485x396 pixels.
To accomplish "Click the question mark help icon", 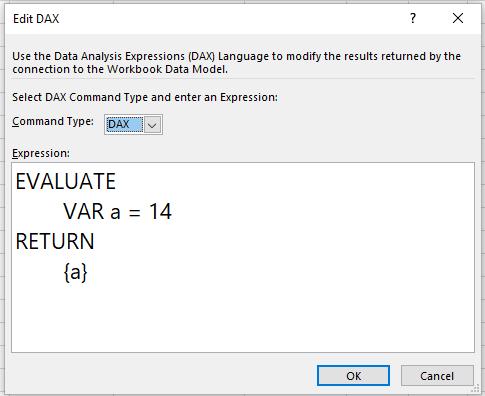I will tap(413, 18).
